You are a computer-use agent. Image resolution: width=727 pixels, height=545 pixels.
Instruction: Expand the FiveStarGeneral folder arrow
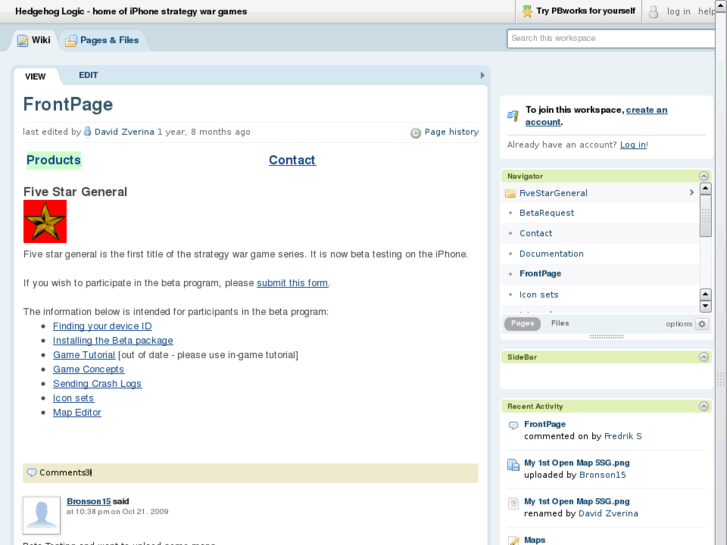[691, 192]
